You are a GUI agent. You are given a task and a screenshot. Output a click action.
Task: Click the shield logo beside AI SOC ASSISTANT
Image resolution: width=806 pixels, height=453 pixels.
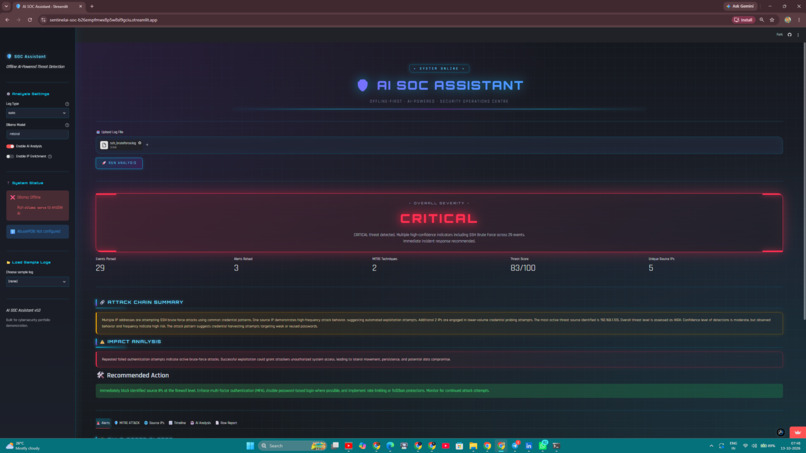point(362,85)
